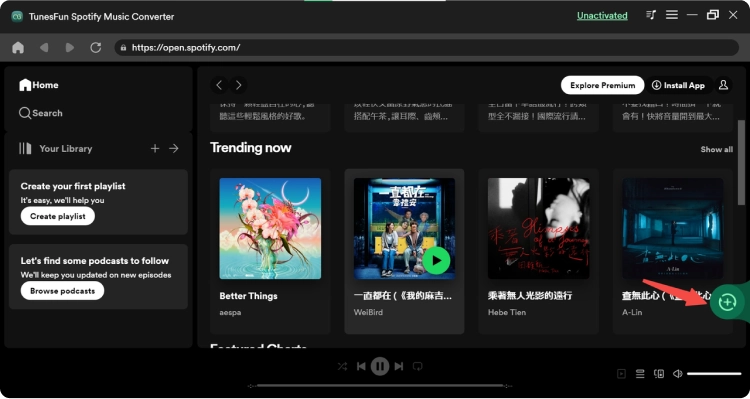
Task: Open the user profile icon
Action: click(x=723, y=85)
